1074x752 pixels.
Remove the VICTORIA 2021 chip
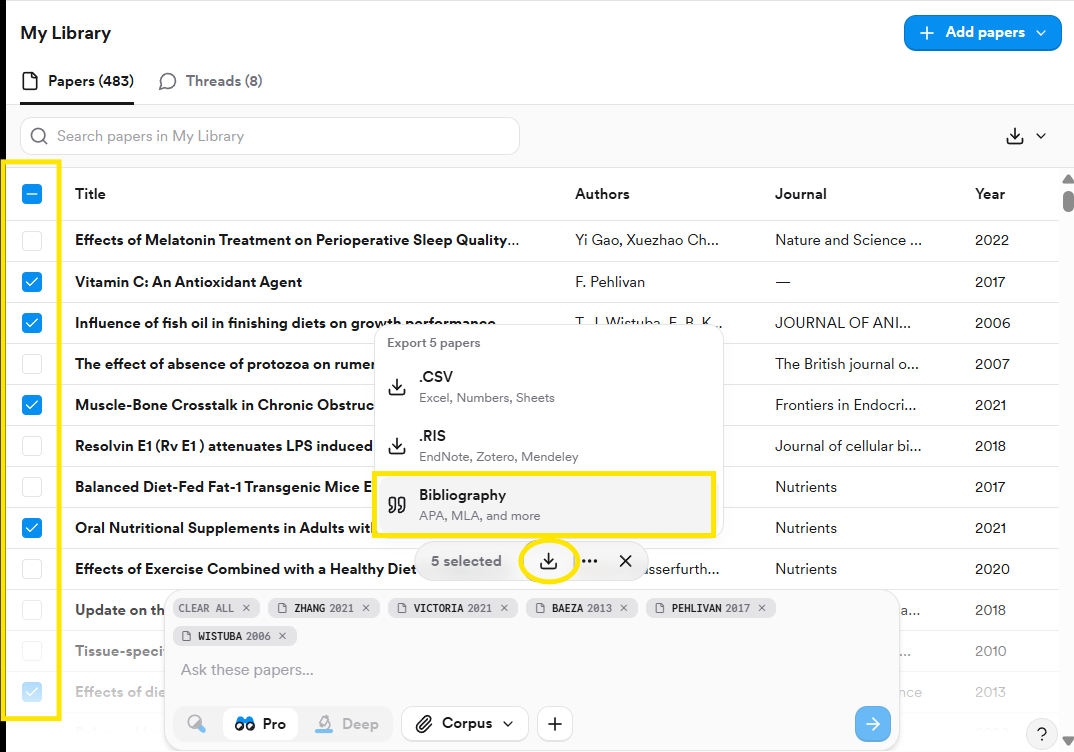504,608
